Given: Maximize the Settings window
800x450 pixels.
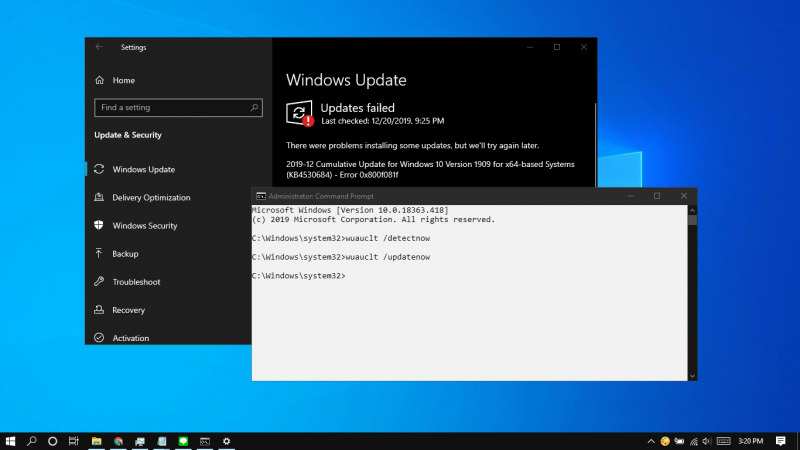Looking at the screenshot, I should 557,47.
